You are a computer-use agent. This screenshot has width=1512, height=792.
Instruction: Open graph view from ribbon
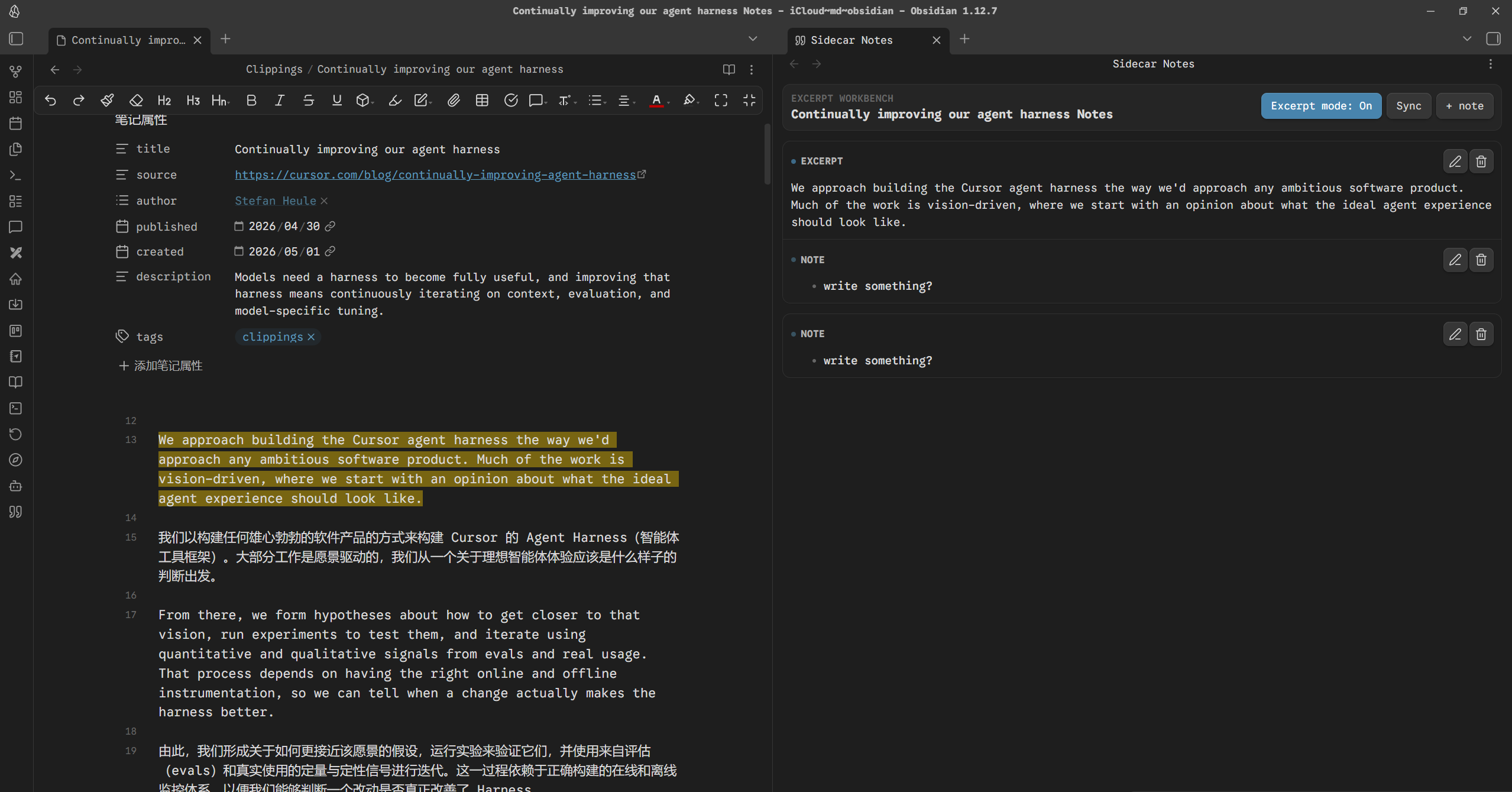click(x=16, y=72)
